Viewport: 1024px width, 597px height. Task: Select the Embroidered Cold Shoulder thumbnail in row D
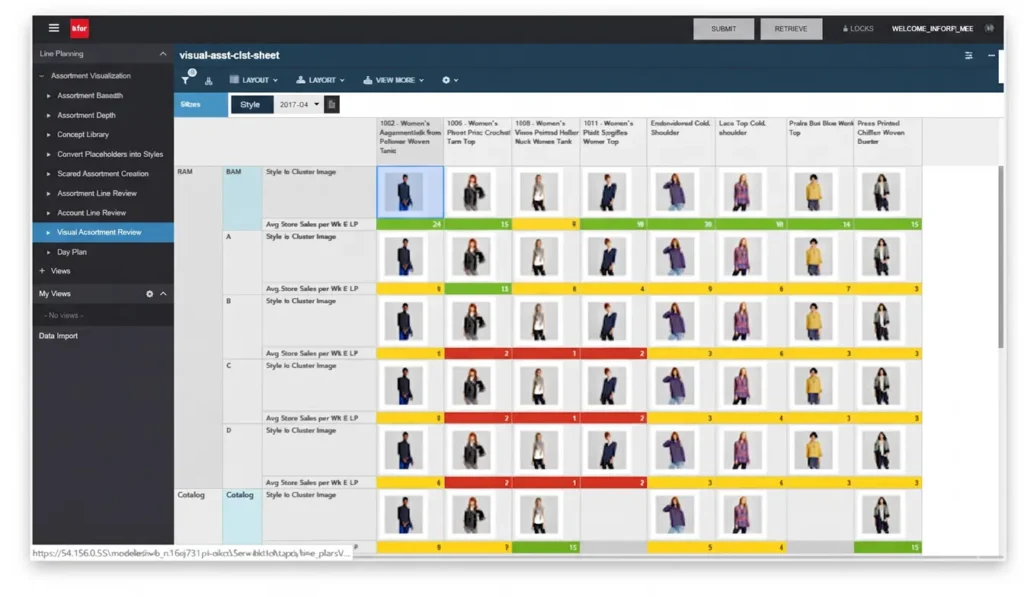coord(675,450)
